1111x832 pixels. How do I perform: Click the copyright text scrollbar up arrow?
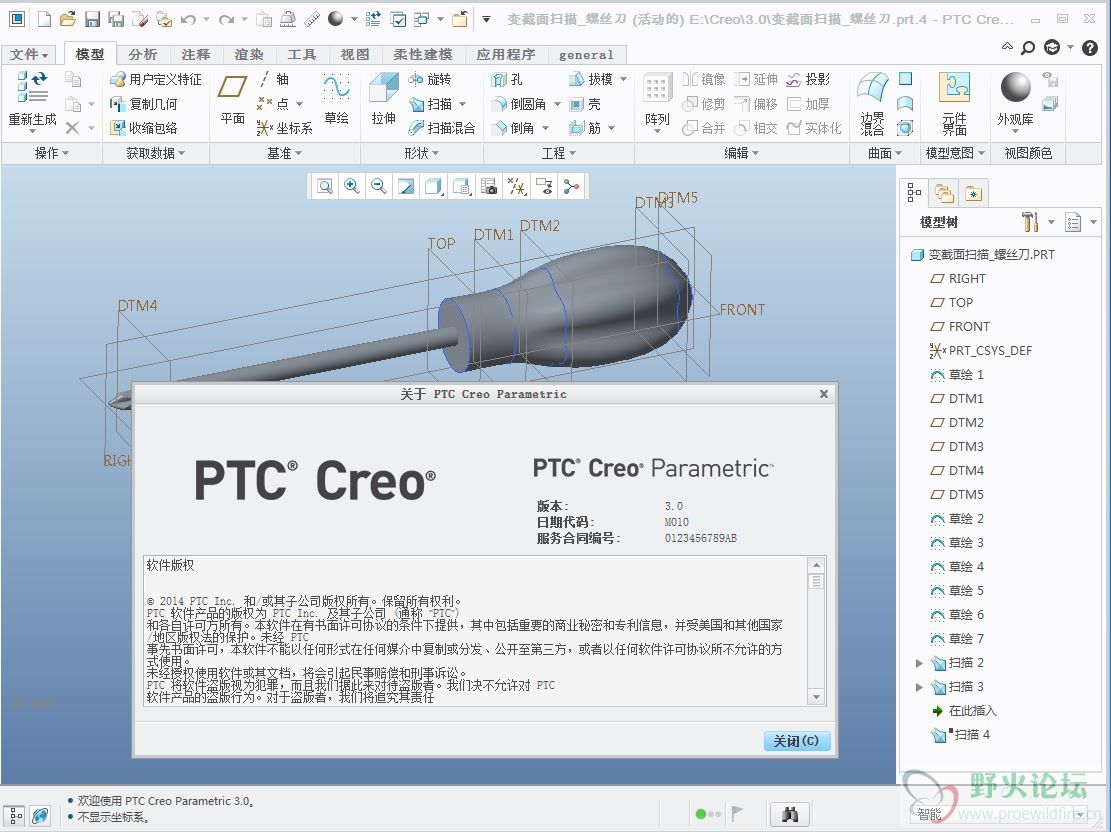816,565
